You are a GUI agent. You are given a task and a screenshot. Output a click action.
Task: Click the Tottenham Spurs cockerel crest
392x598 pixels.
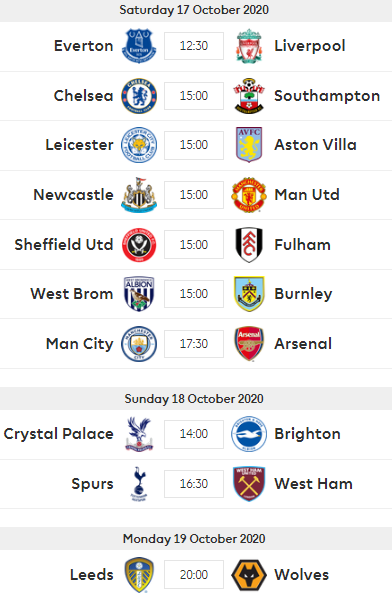click(139, 484)
